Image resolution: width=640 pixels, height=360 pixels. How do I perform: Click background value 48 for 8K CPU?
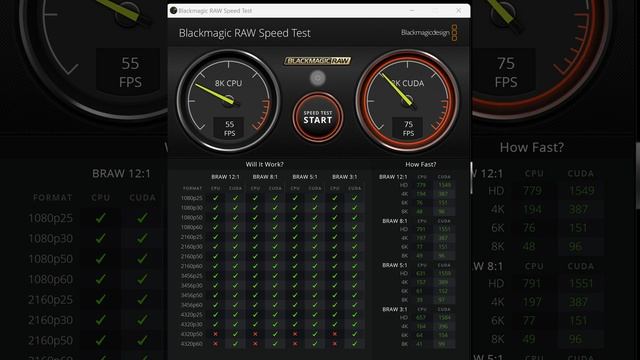coord(529,247)
